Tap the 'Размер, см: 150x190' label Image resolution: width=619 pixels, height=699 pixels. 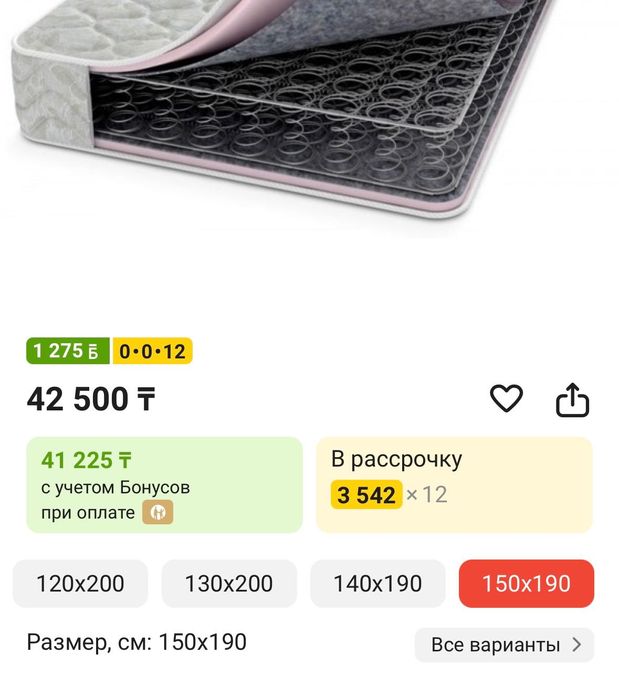pos(136,642)
